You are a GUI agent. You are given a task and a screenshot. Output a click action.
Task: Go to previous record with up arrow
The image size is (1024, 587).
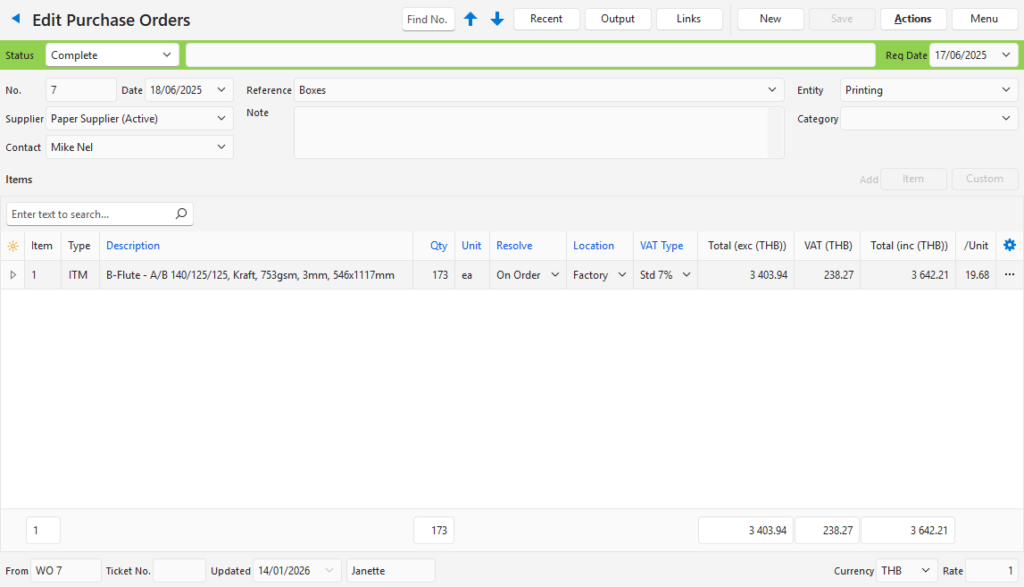pyautogui.click(x=471, y=19)
